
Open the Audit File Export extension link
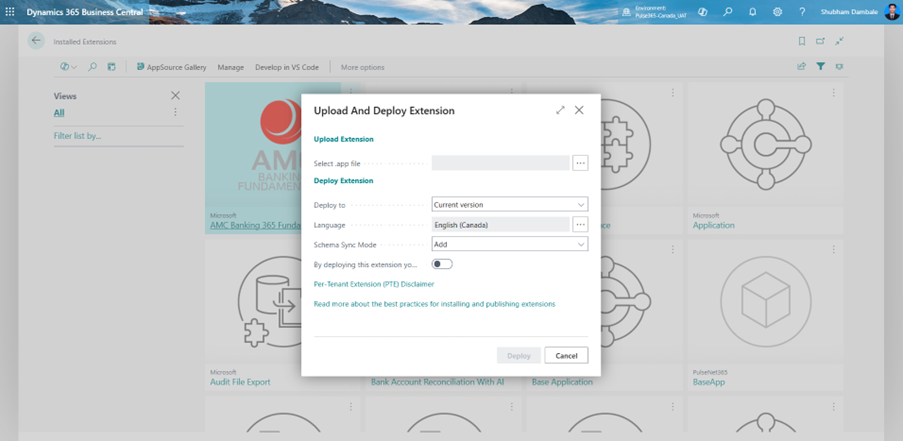[x=240, y=382]
